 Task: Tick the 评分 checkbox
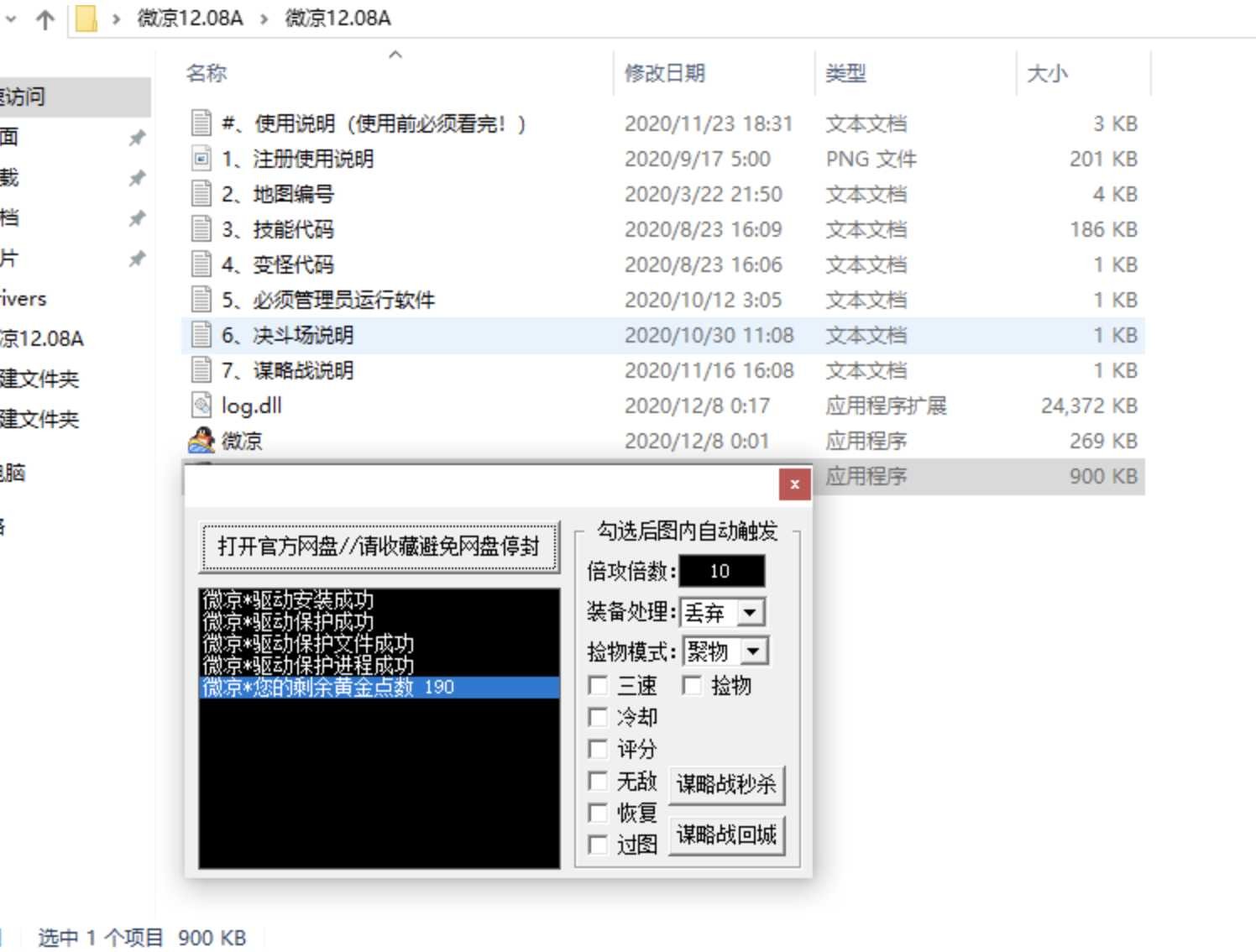coord(598,750)
